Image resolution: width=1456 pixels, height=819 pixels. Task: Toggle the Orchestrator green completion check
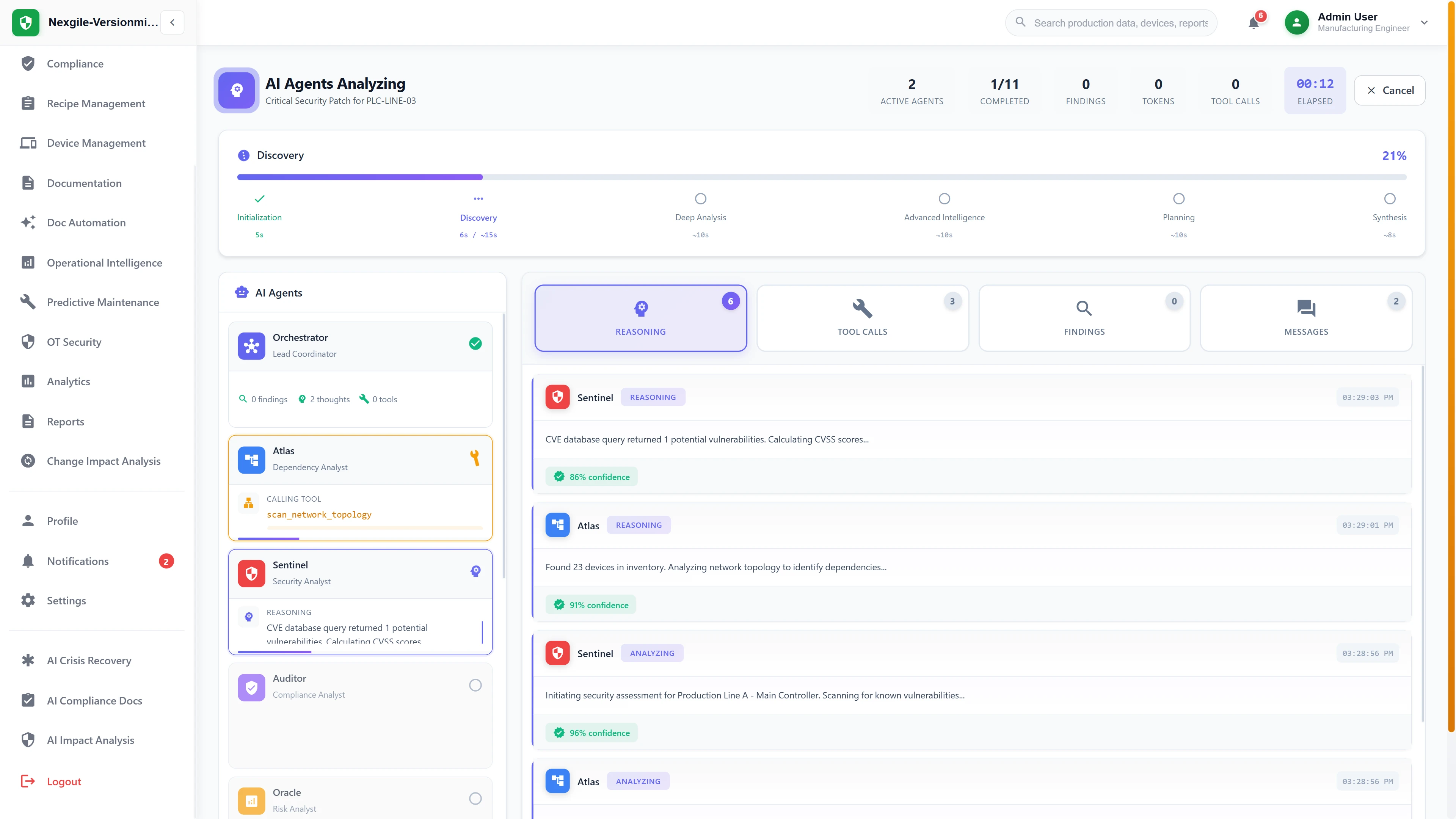coord(475,343)
